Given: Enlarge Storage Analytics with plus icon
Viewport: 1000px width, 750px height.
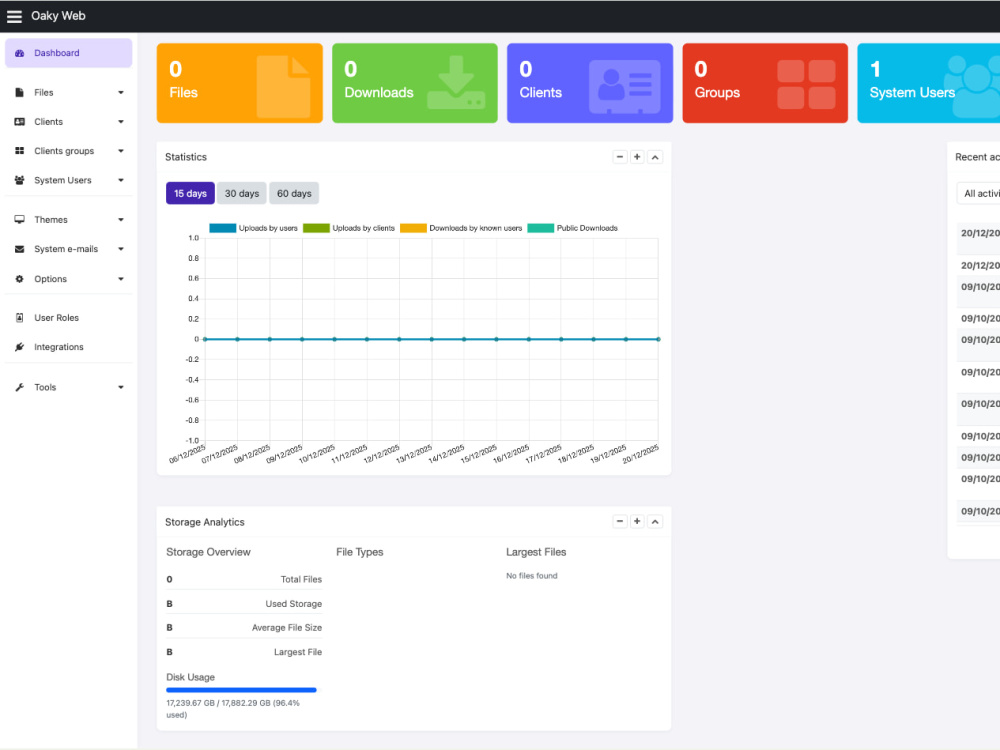Looking at the screenshot, I should tap(637, 522).
